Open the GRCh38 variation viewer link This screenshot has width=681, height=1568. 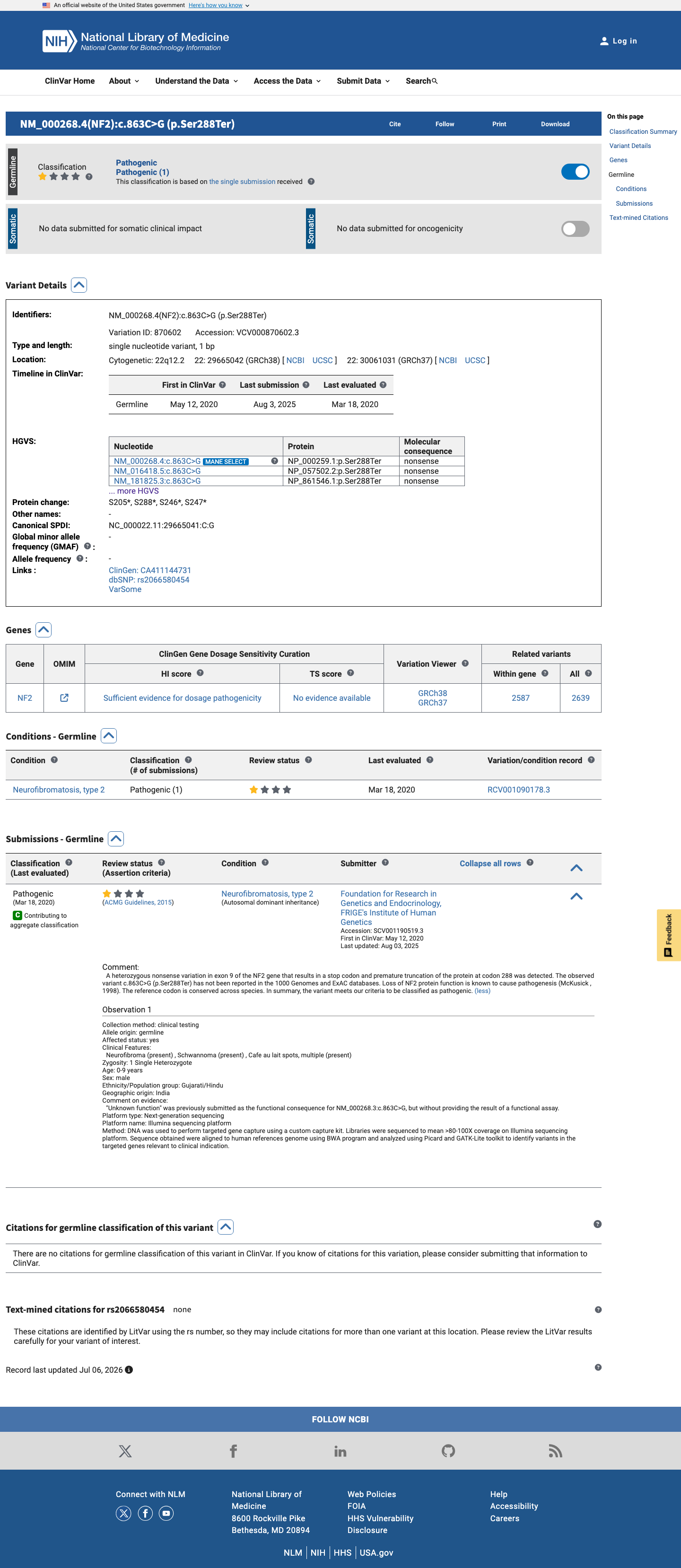432,693
